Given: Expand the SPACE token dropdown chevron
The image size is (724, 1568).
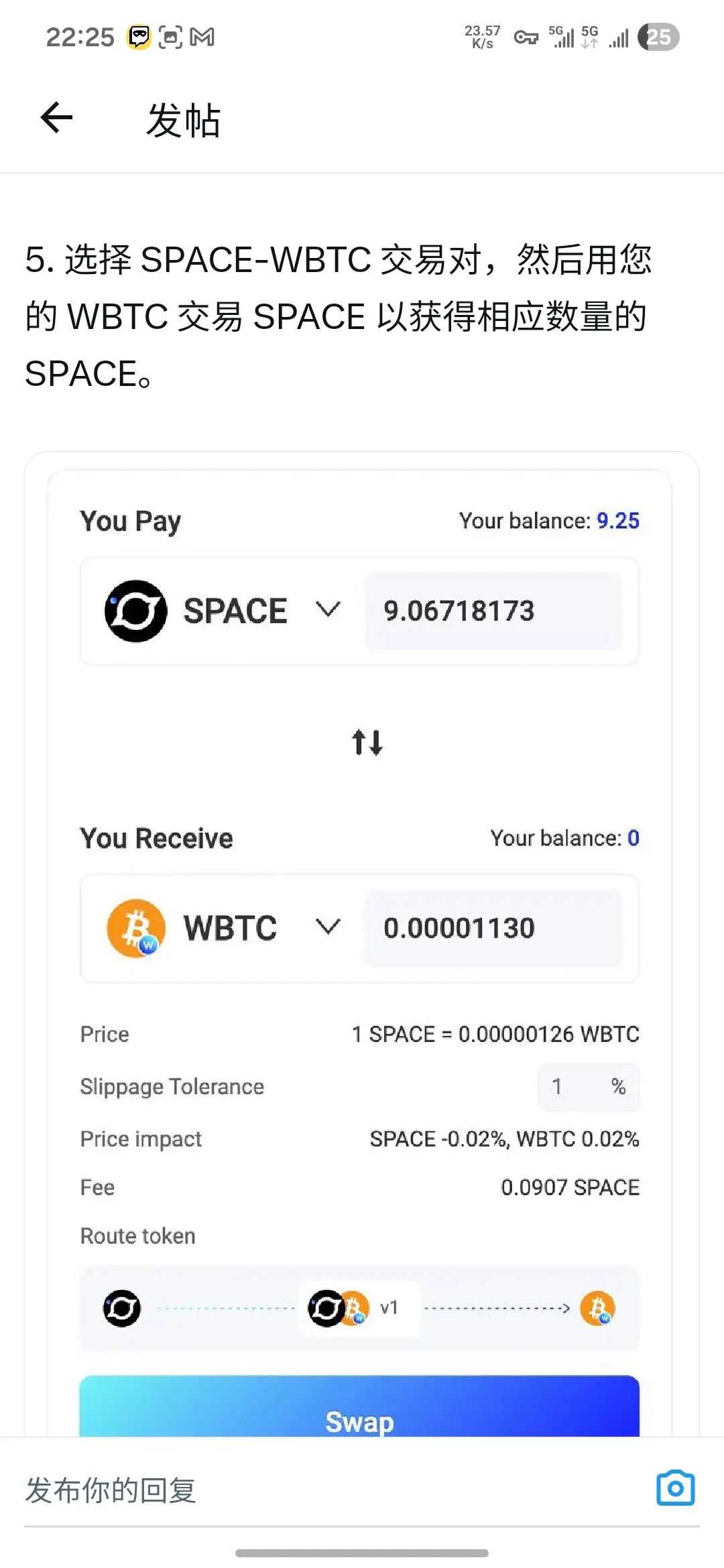Looking at the screenshot, I should (328, 610).
